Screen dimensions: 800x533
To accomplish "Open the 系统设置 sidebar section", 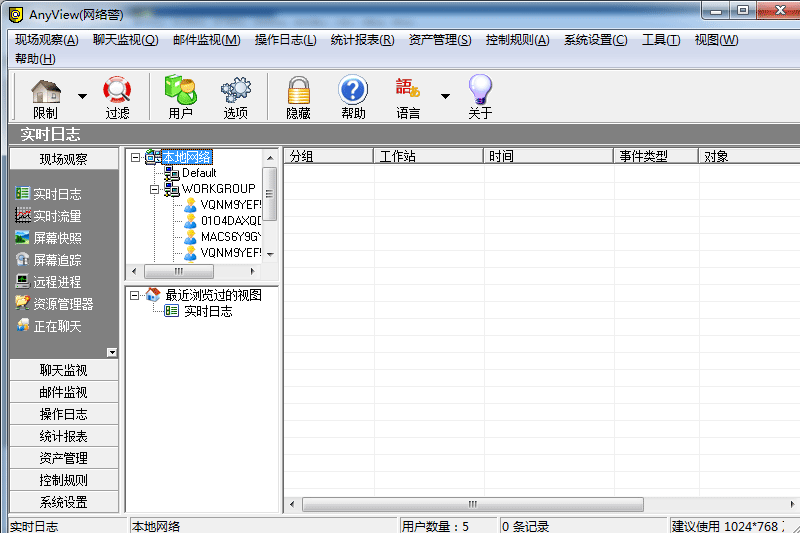I will click(64, 501).
